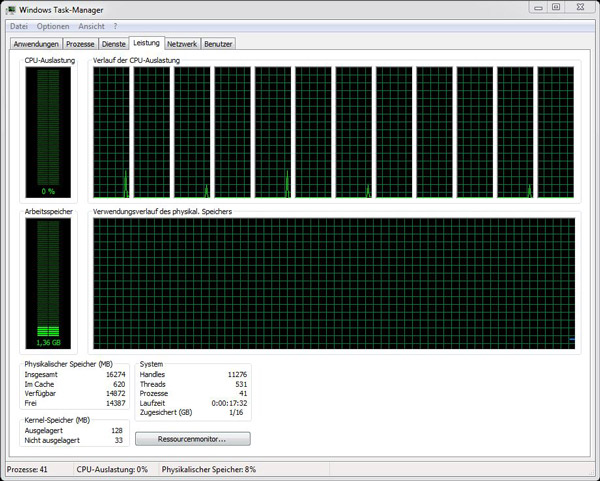Click the Im Cache value 620
Image resolution: width=600 pixels, height=481 pixels.
[x=119, y=384]
